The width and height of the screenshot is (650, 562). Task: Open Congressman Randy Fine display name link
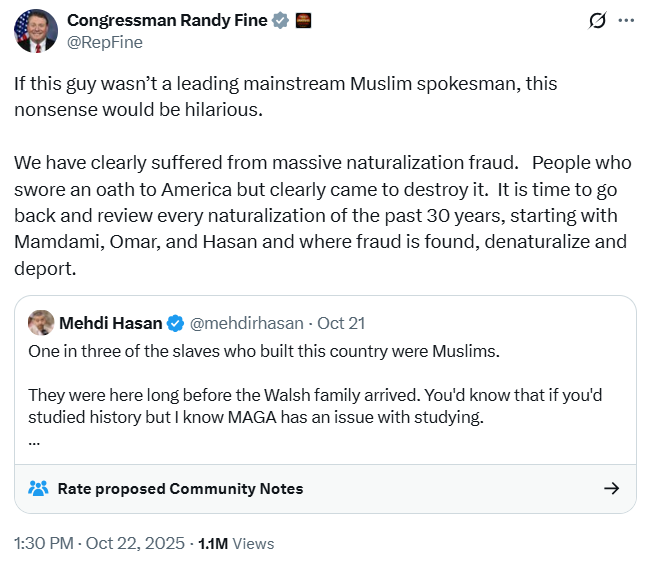point(166,20)
